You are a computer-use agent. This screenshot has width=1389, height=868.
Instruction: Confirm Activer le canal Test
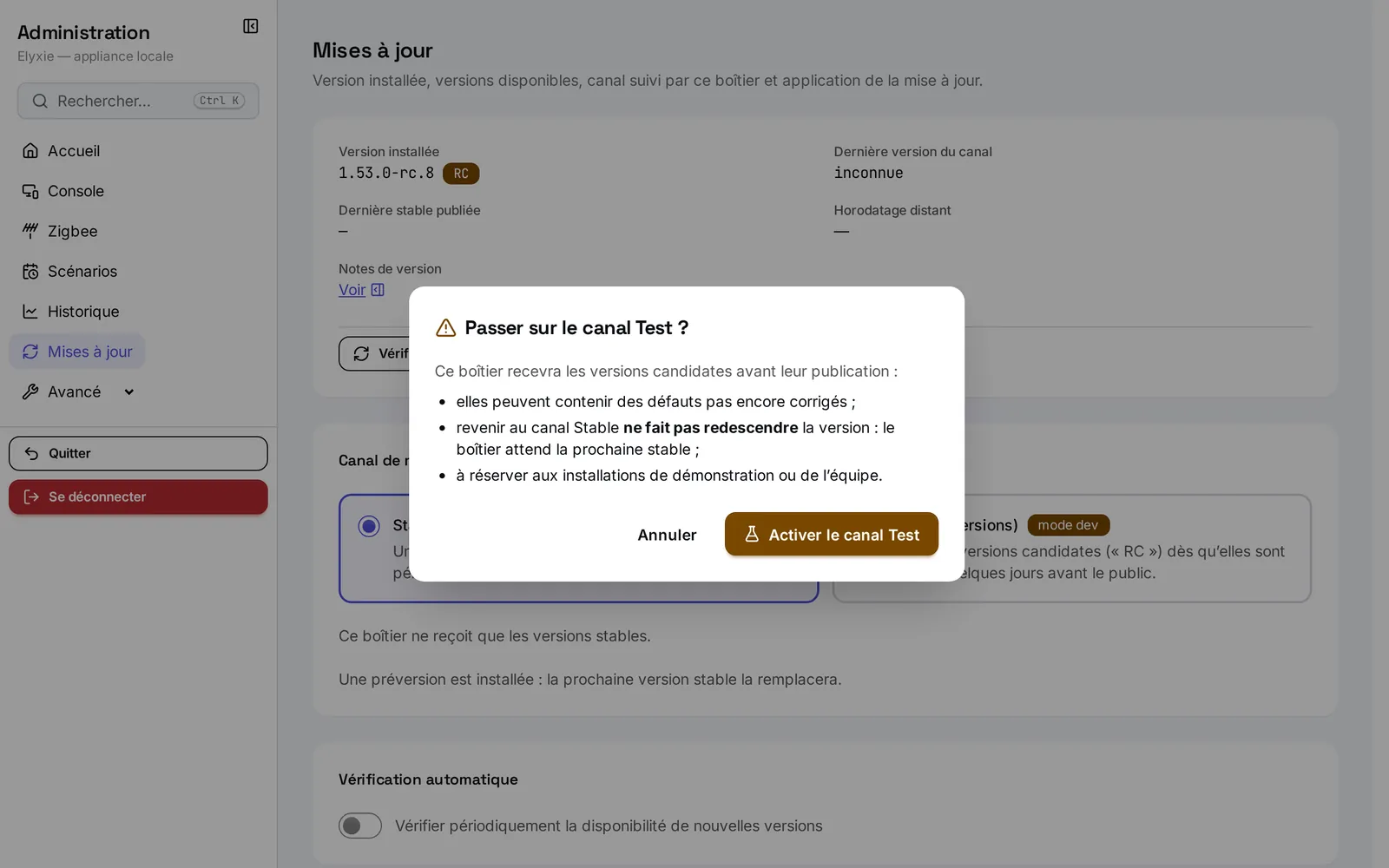[x=832, y=535]
